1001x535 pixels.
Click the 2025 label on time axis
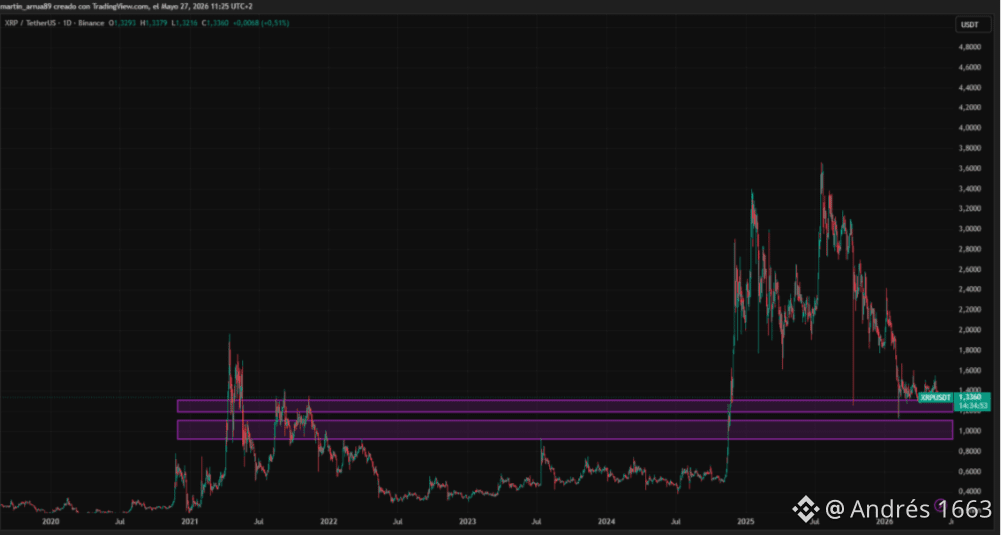pyautogui.click(x=746, y=522)
